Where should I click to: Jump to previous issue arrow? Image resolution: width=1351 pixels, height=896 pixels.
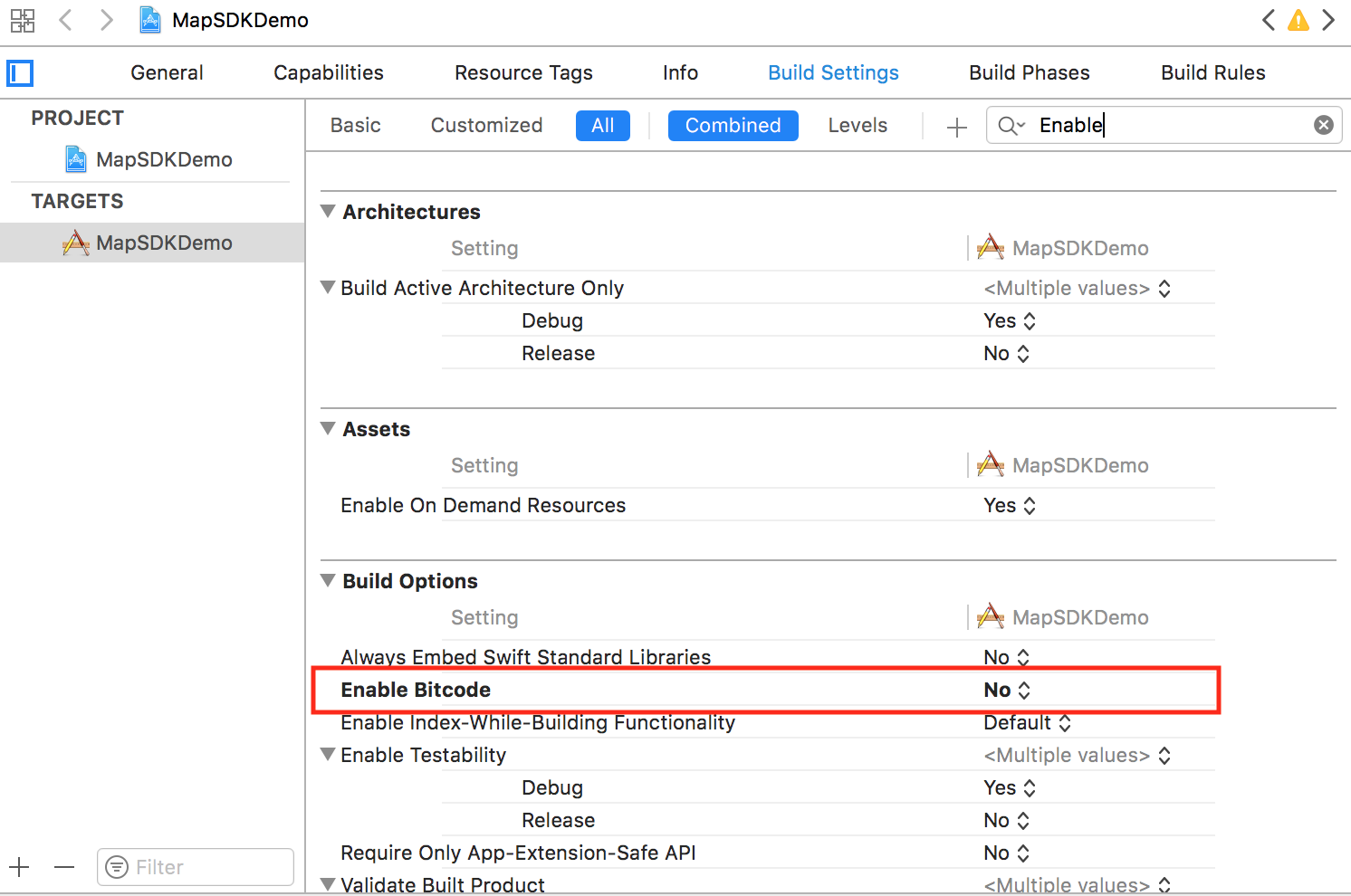pyautogui.click(x=1269, y=20)
